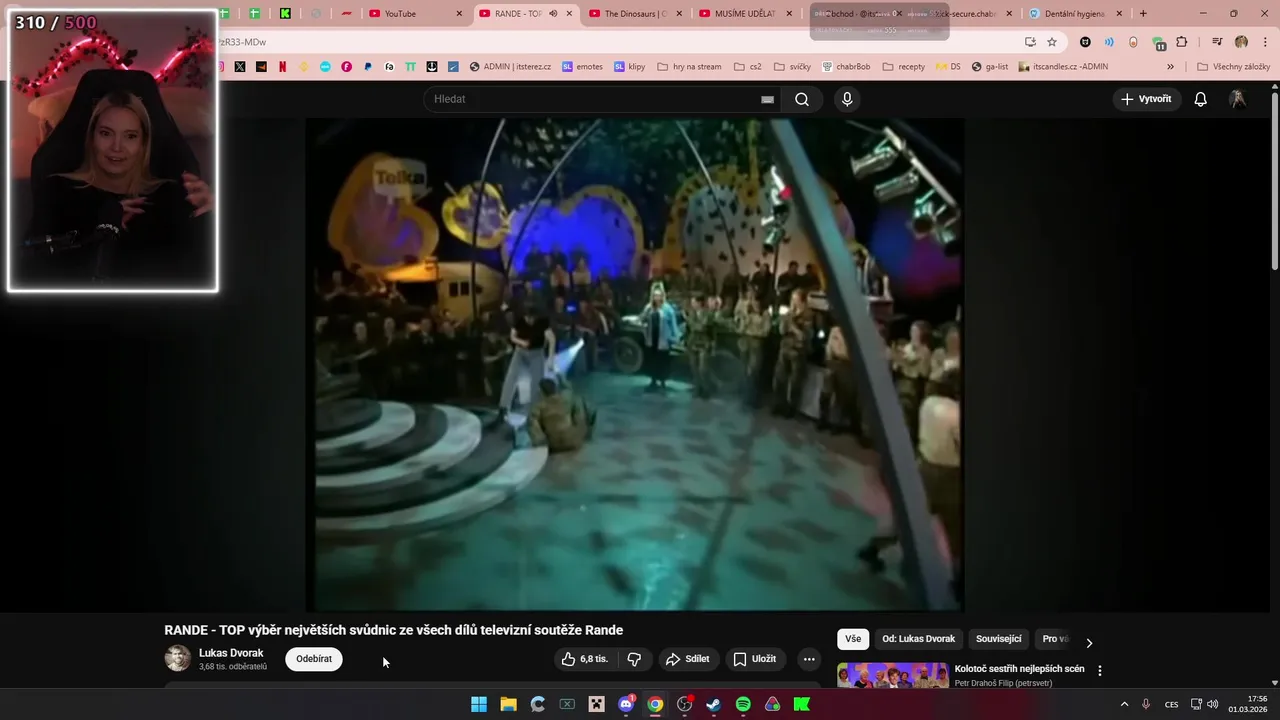This screenshot has height=720, width=1280.
Task: Open itscandles.cz -ADMIN bookmark
Action: (x=1063, y=67)
